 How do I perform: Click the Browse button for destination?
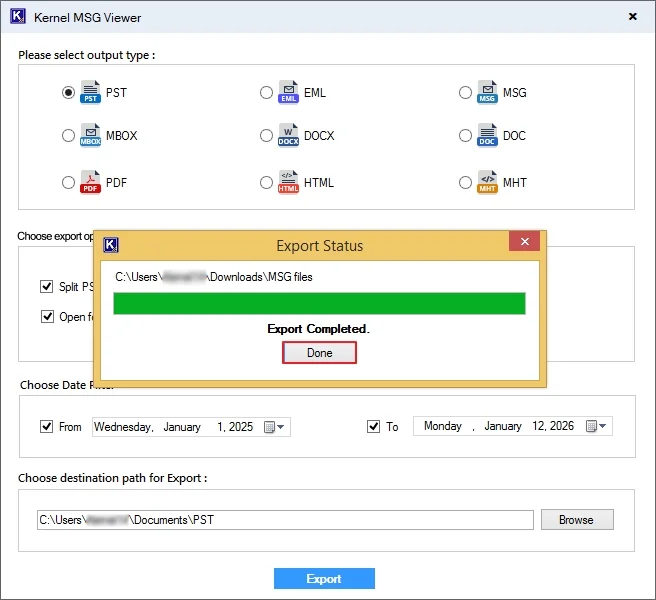576,520
